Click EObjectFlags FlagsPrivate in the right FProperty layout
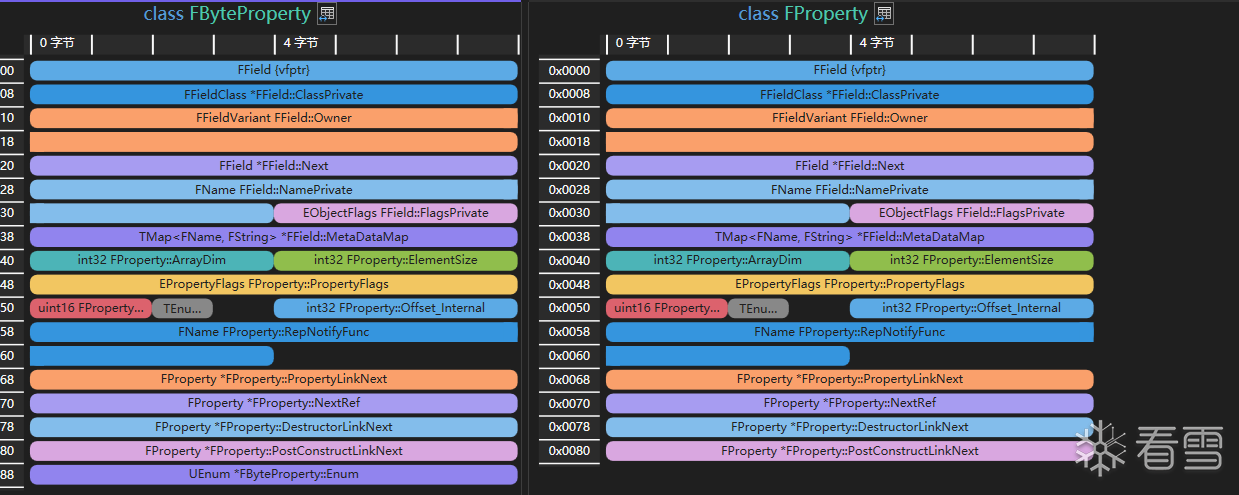The image size is (1239, 495). (x=971, y=213)
